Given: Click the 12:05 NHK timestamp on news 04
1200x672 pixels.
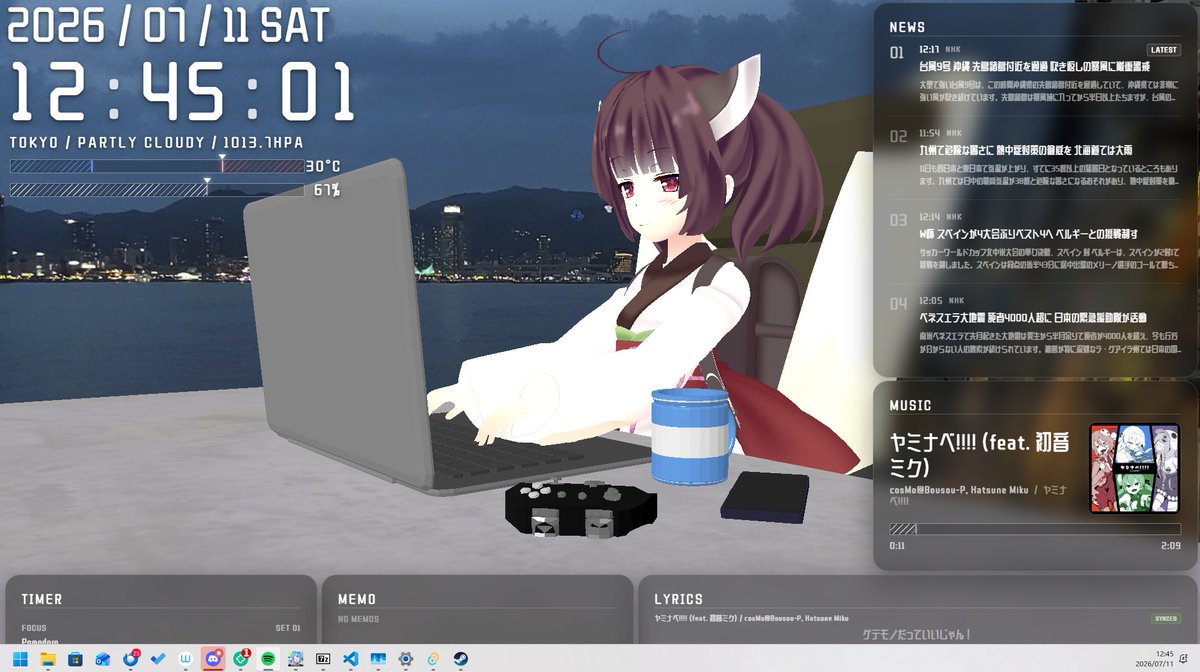Looking at the screenshot, I should [940, 300].
